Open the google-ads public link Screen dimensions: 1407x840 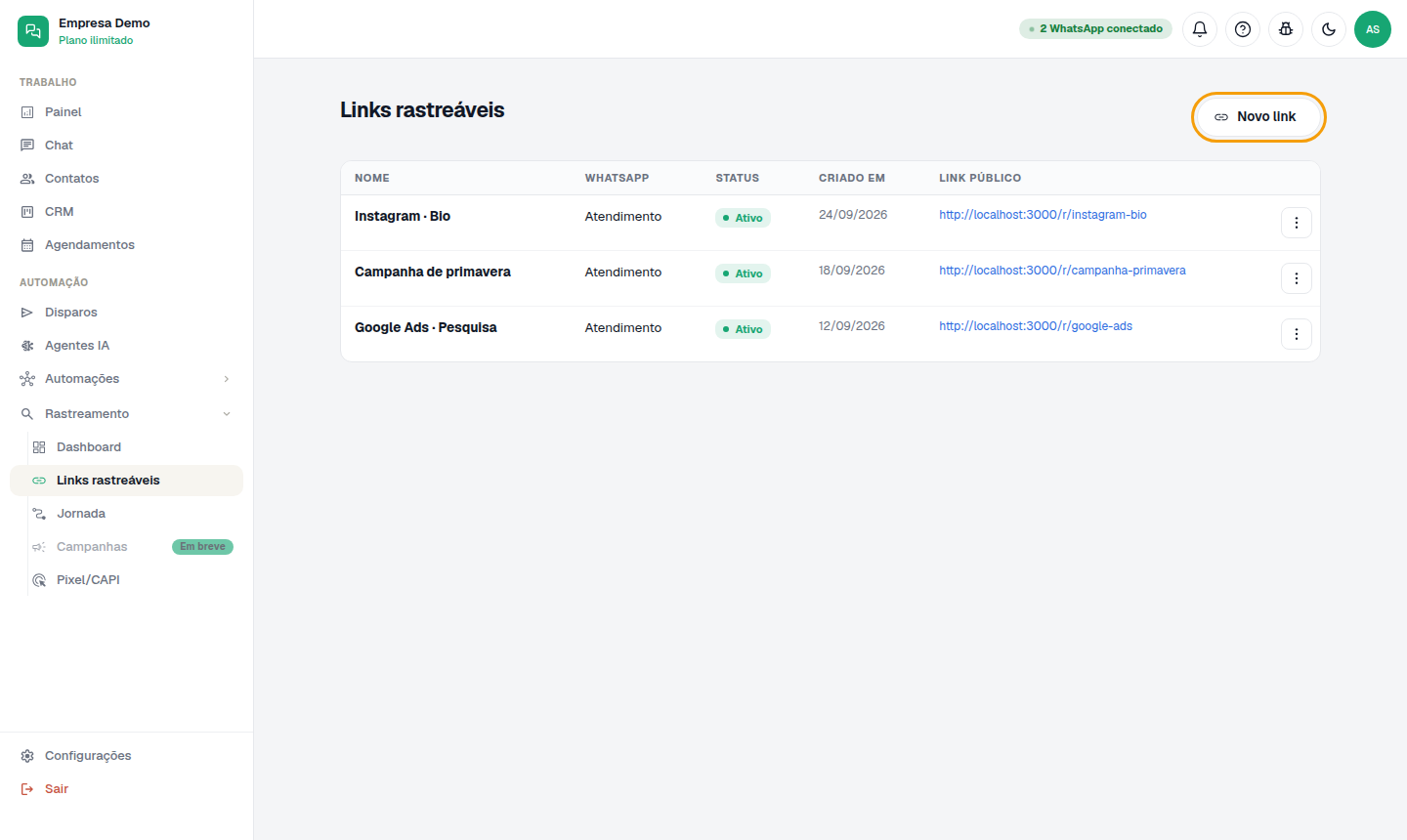coord(1036,326)
